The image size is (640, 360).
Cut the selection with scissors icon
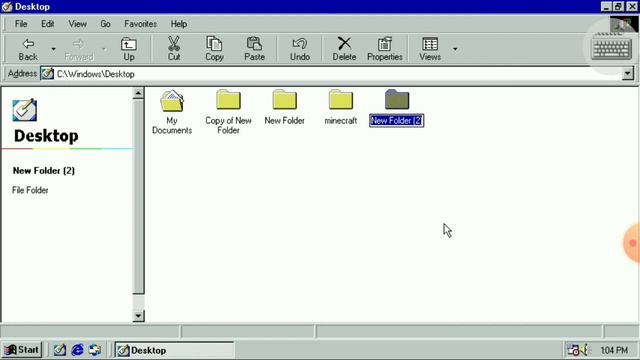pyautogui.click(x=174, y=49)
